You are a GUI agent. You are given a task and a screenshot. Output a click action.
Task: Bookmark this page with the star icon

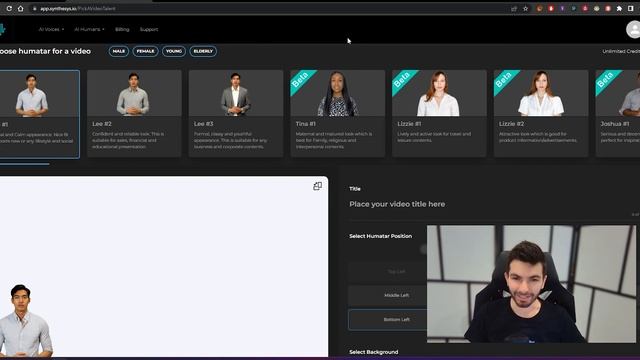click(x=525, y=9)
